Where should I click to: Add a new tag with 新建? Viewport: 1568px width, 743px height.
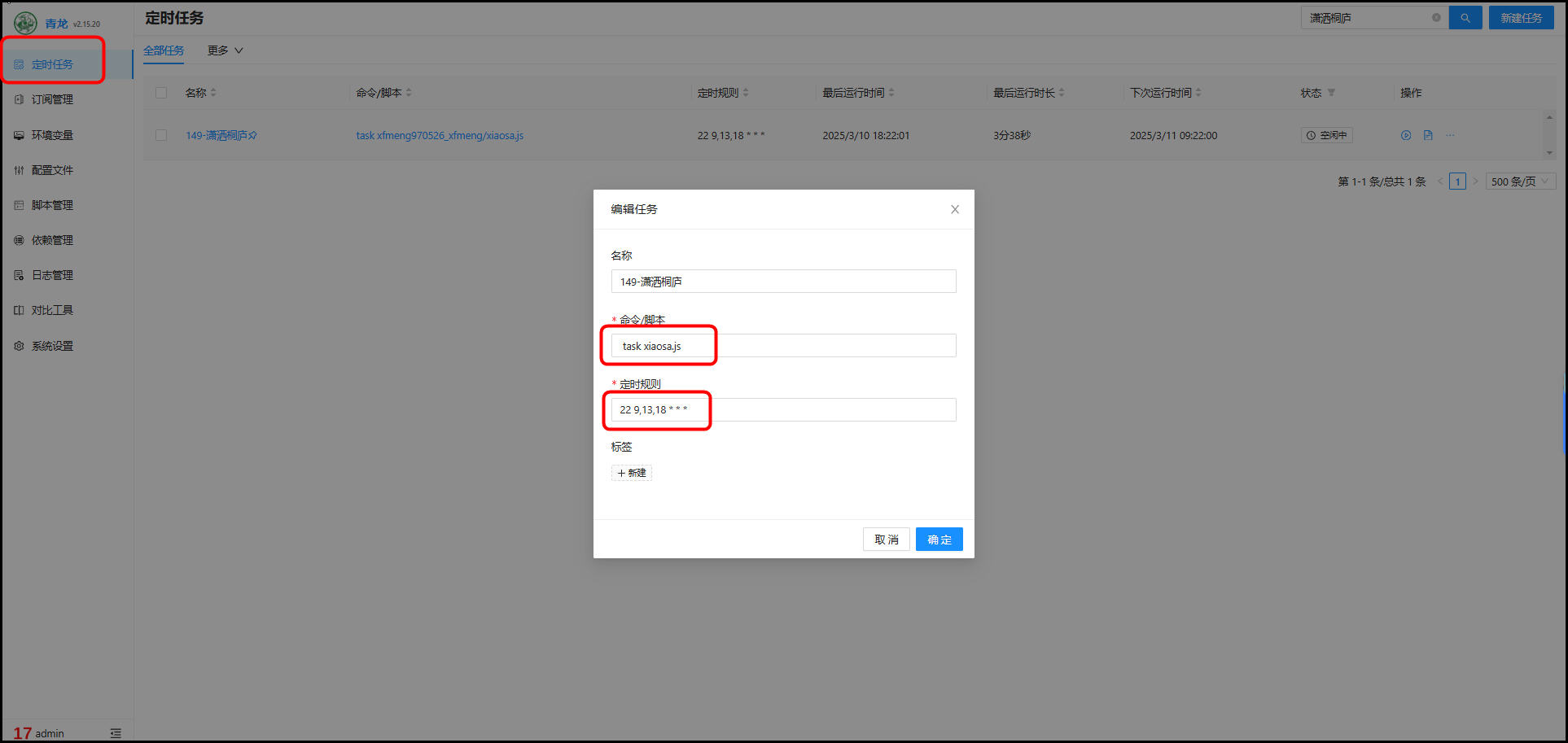tap(632, 473)
